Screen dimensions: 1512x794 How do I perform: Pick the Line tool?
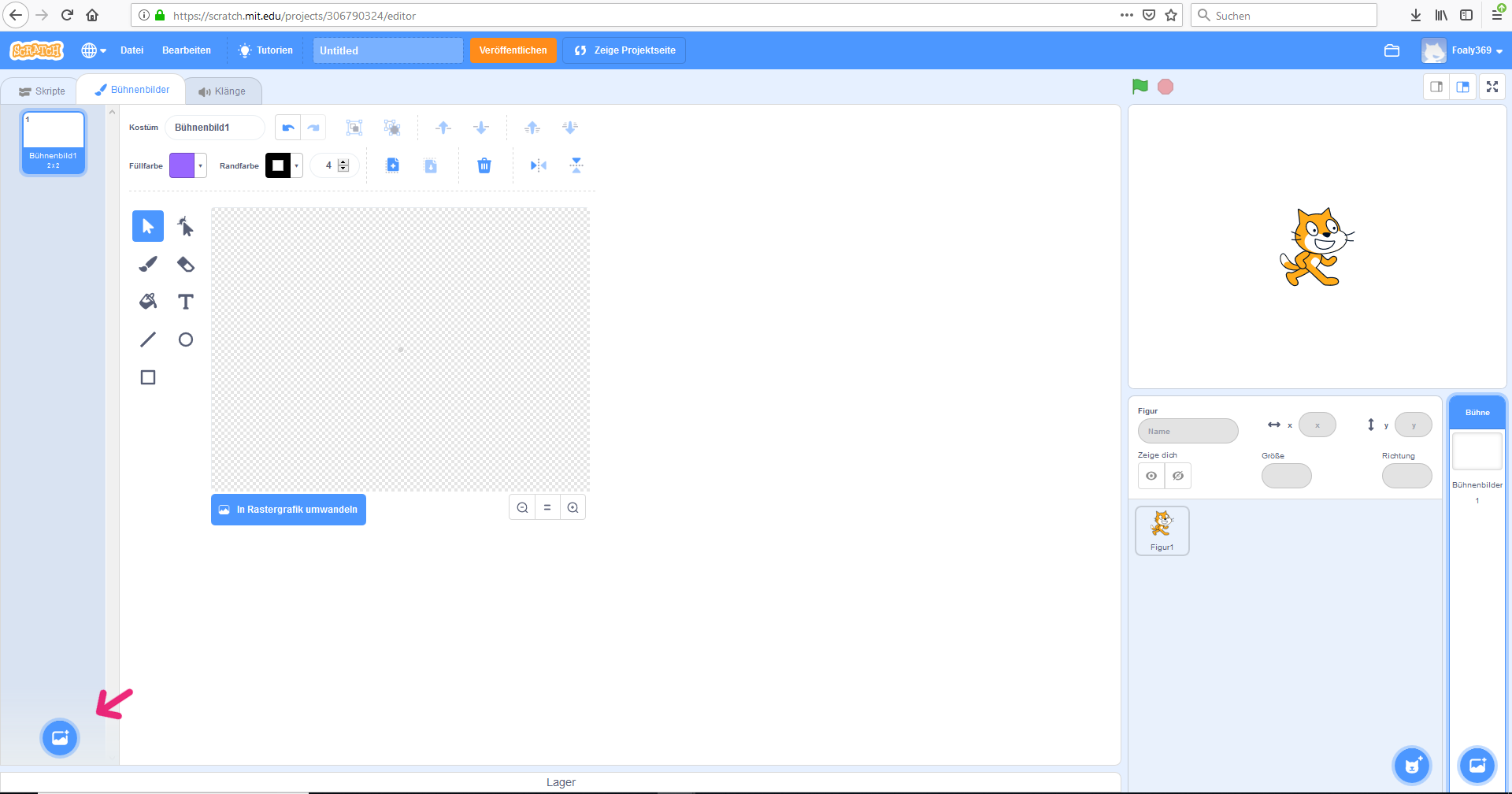pos(148,339)
